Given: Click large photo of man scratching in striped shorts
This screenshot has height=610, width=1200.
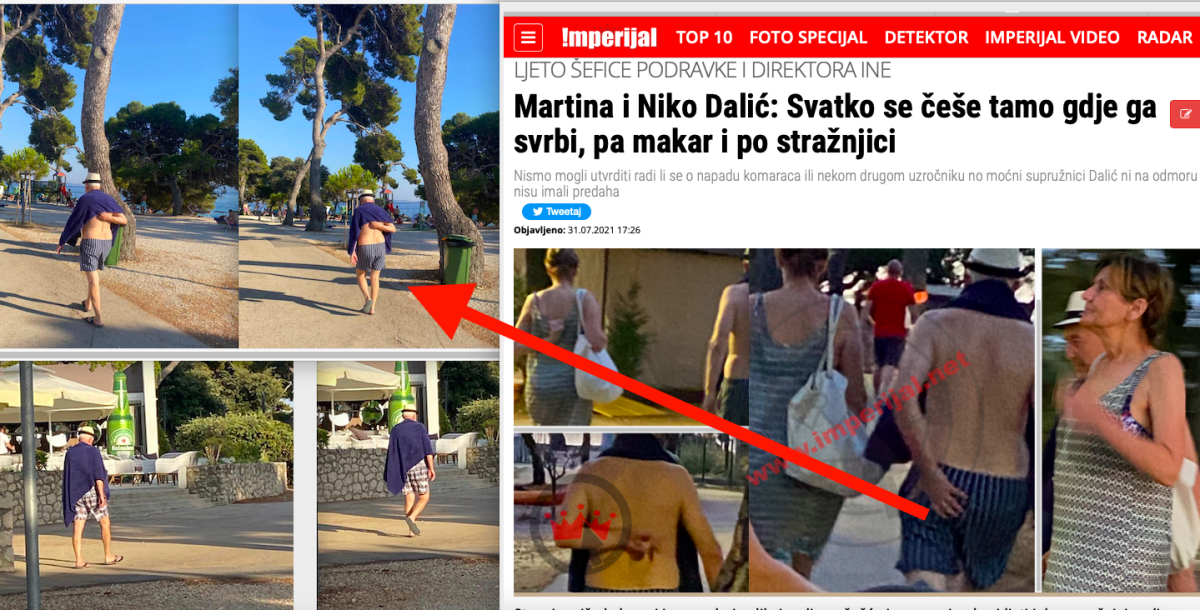Looking at the screenshot, I should click(891, 420).
